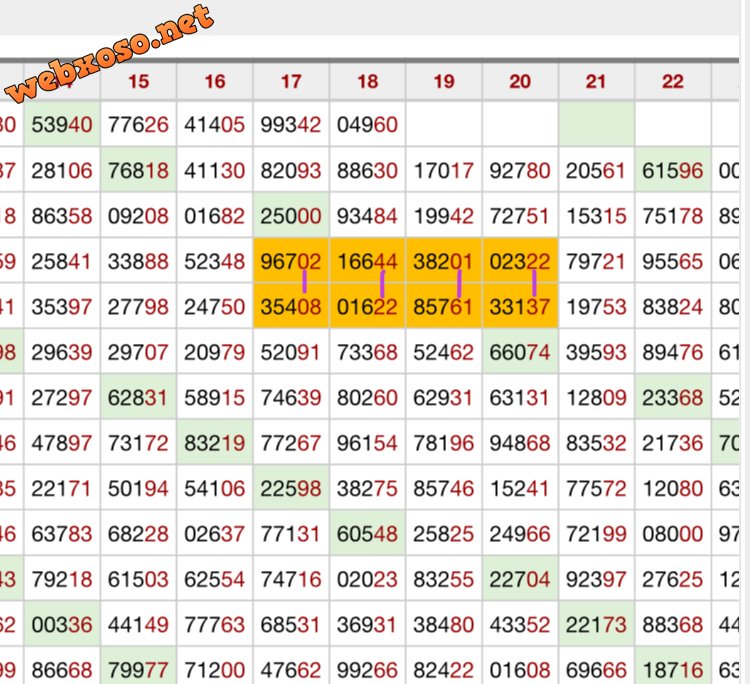Select the column 22 header
Viewport: 750px width, 684px height.
click(673, 81)
